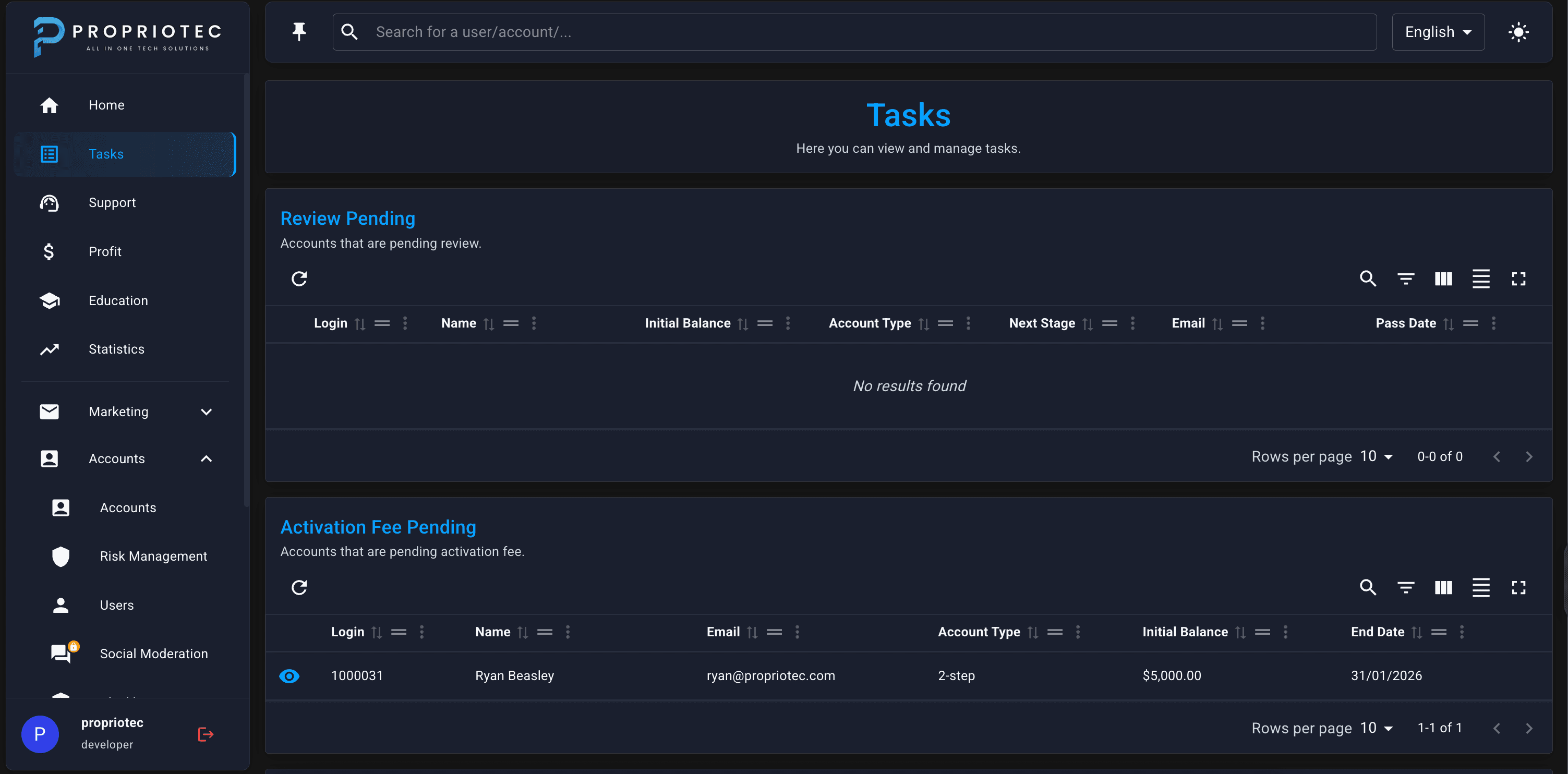Viewport: 1568px width, 774px height.
Task: Click ryan@propriotec.com email cell
Action: coord(770,676)
